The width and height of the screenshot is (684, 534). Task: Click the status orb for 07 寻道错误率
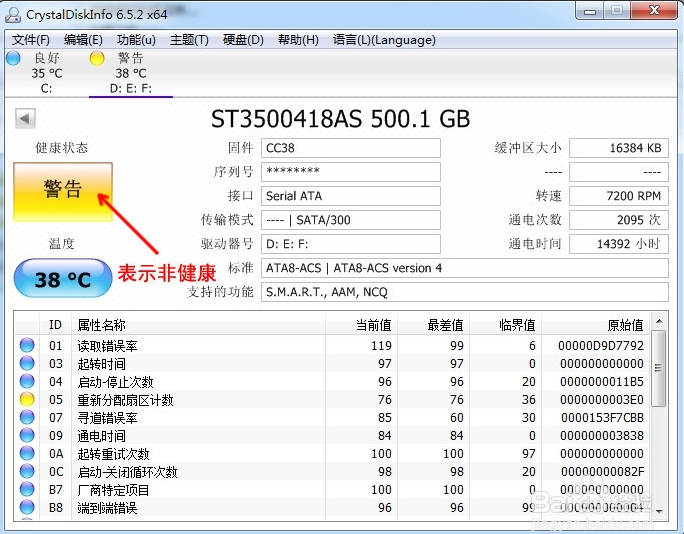coord(27,417)
